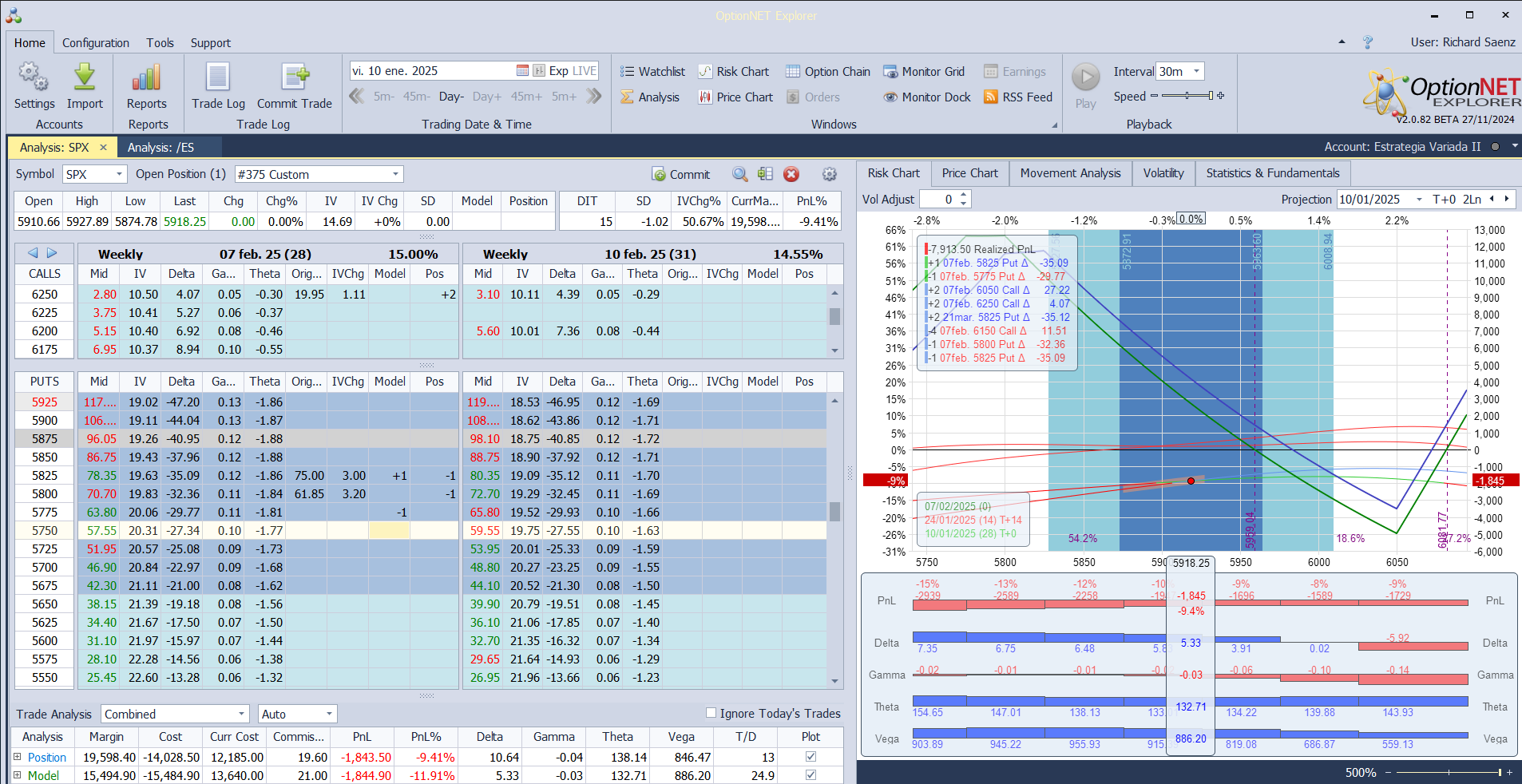Open the Option Chain window
This screenshot has height=784, width=1522.
click(x=827, y=72)
